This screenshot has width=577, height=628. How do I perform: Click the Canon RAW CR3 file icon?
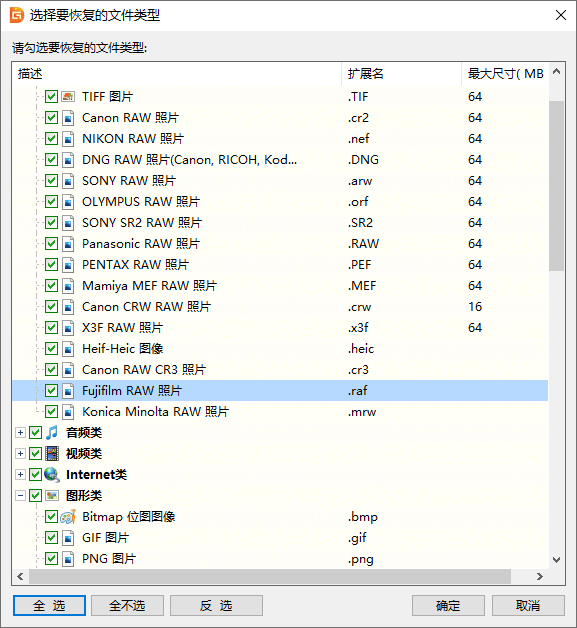tap(68, 370)
